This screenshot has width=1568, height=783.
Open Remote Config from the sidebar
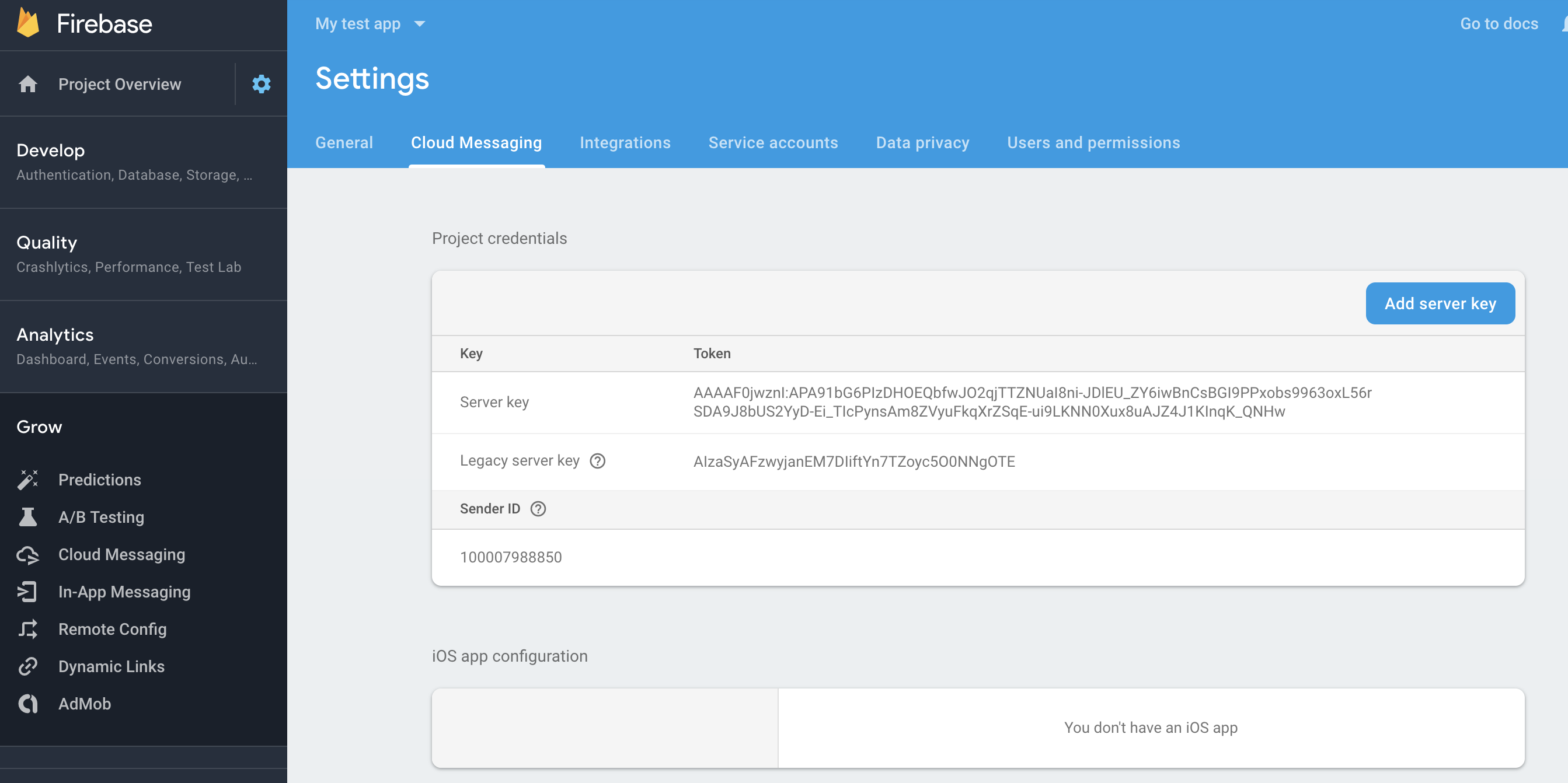[113, 629]
